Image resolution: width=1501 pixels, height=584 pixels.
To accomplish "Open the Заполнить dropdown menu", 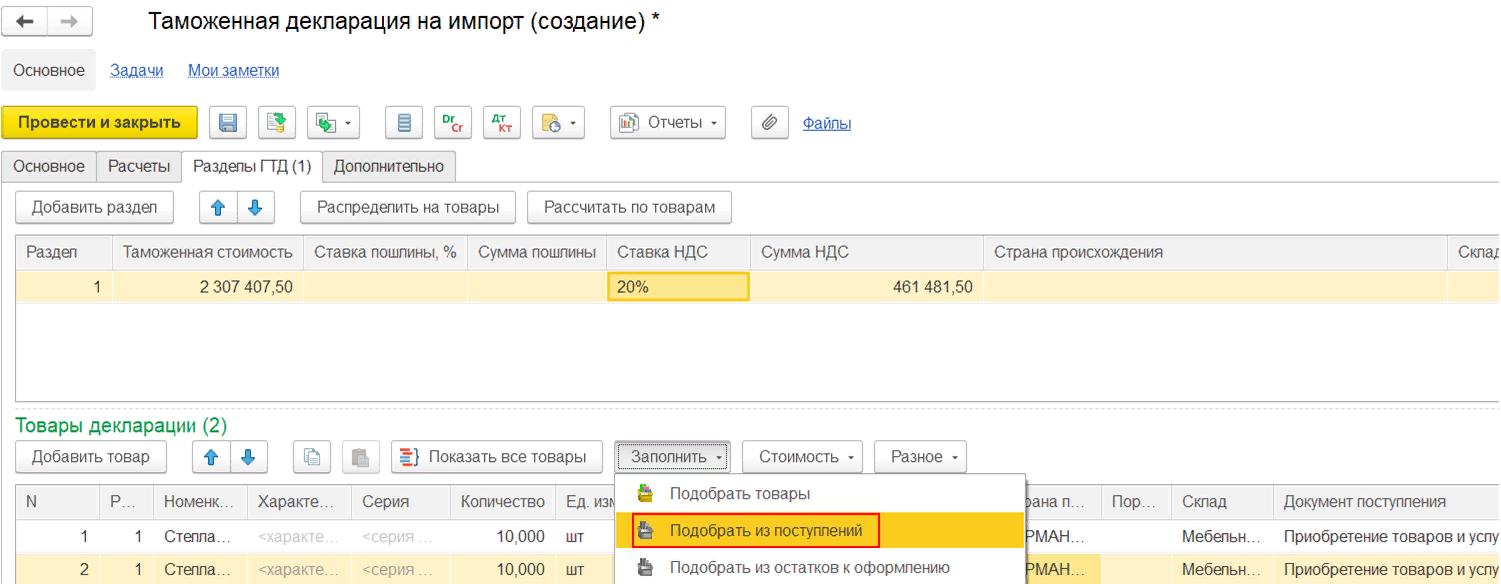I will pos(672,457).
